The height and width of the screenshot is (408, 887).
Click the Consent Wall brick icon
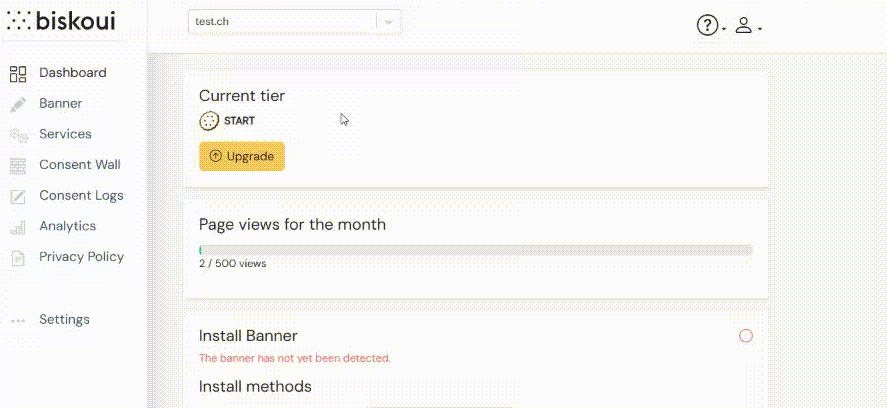[18, 165]
